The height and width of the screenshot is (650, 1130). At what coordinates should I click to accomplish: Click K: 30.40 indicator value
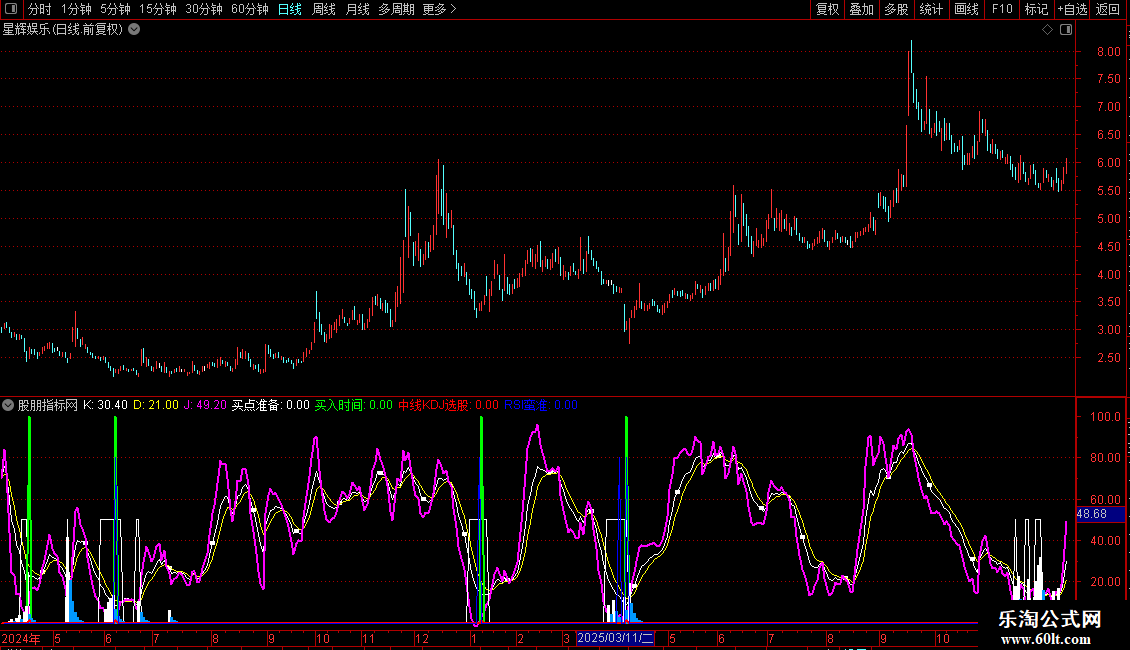click(105, 405)
